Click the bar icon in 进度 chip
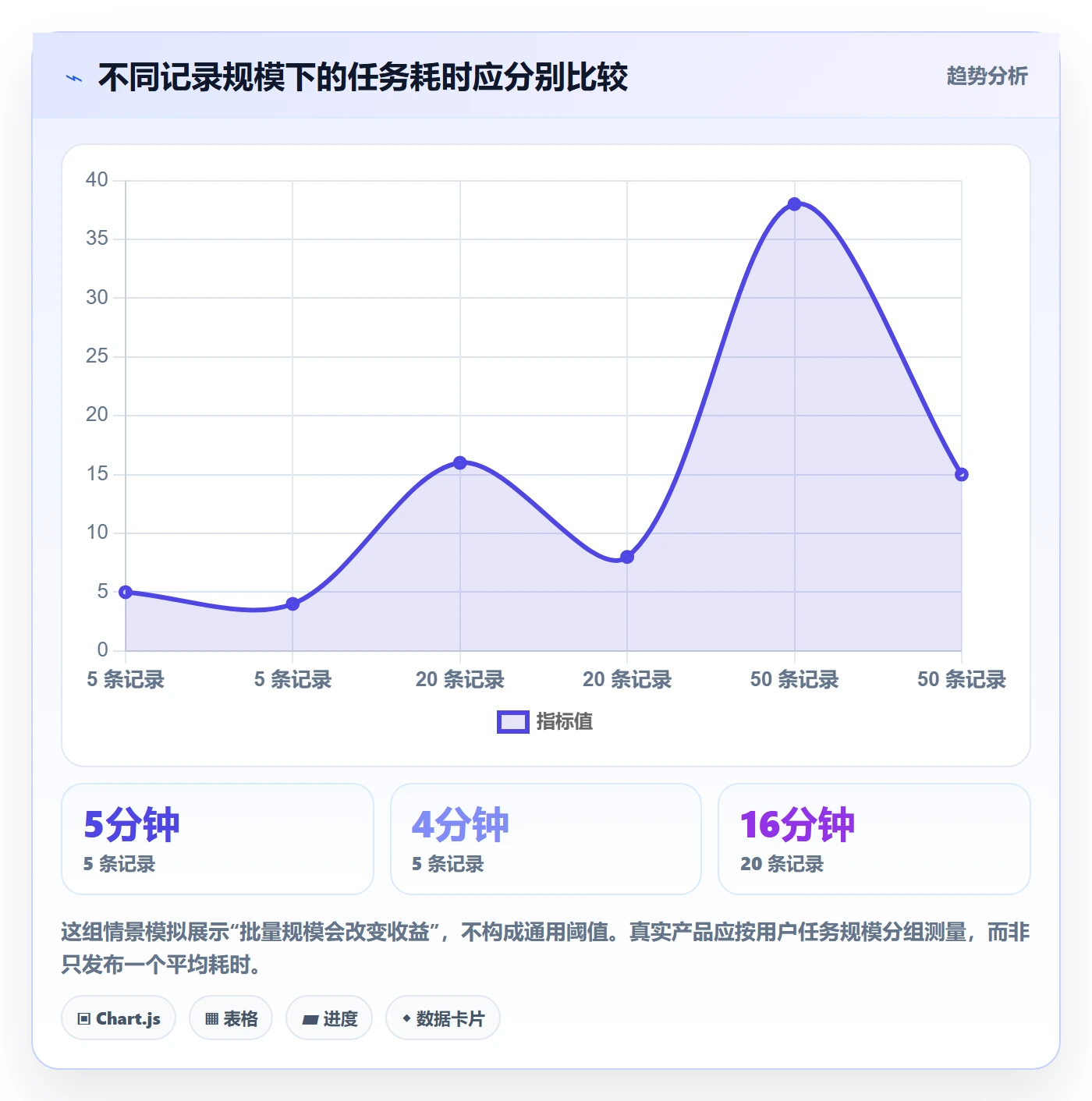This screenshot has height=1101, width=1092. (310, 1019)
